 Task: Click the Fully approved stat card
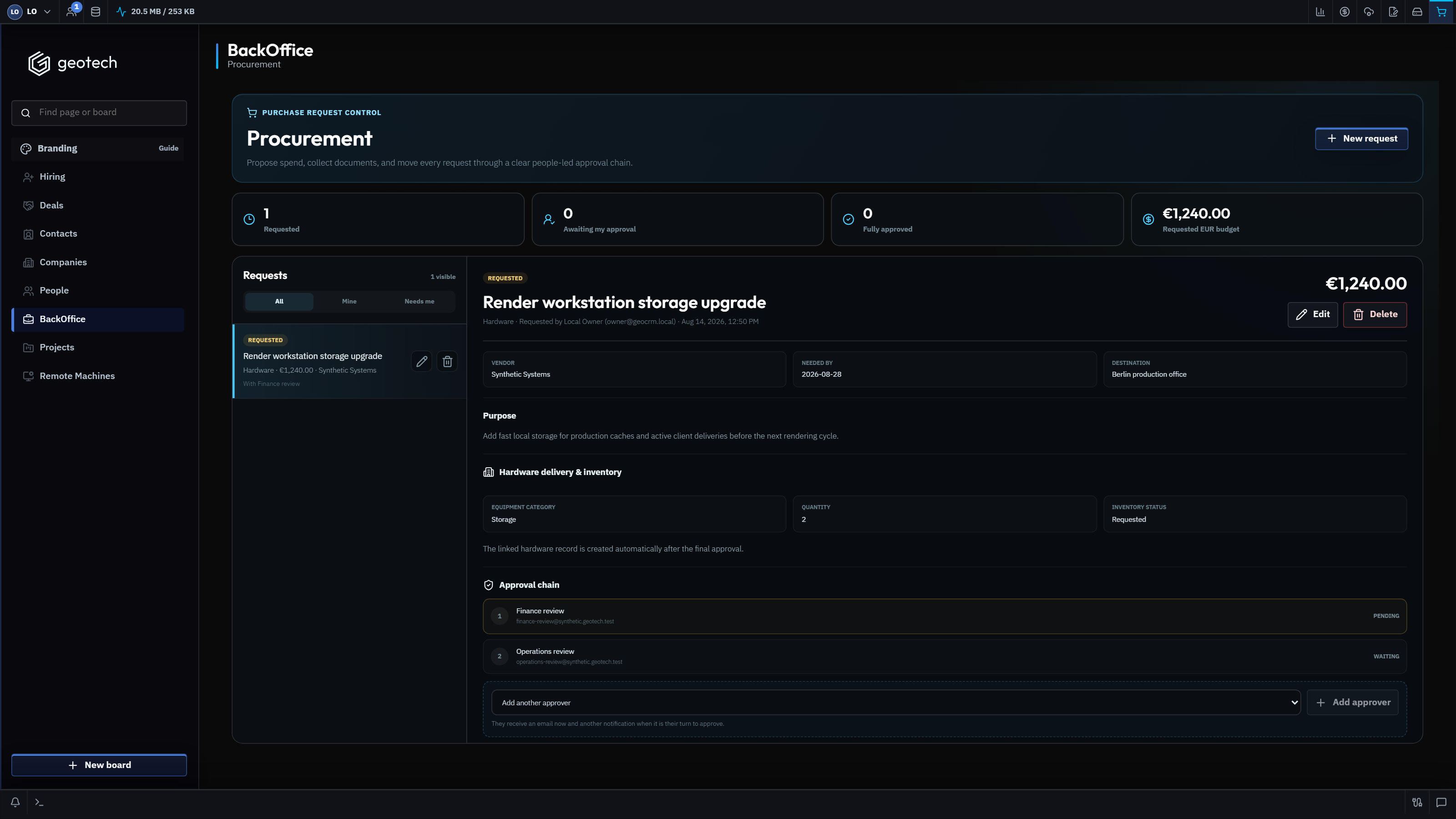[x=977, y=219]
